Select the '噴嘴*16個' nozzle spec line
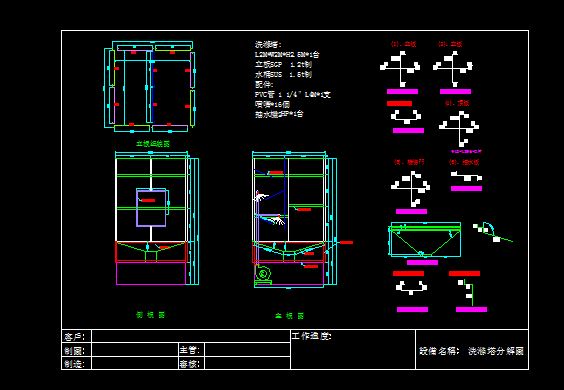This screenshot has height=390, width=564. pyautogui.click(x=272, y=104)
